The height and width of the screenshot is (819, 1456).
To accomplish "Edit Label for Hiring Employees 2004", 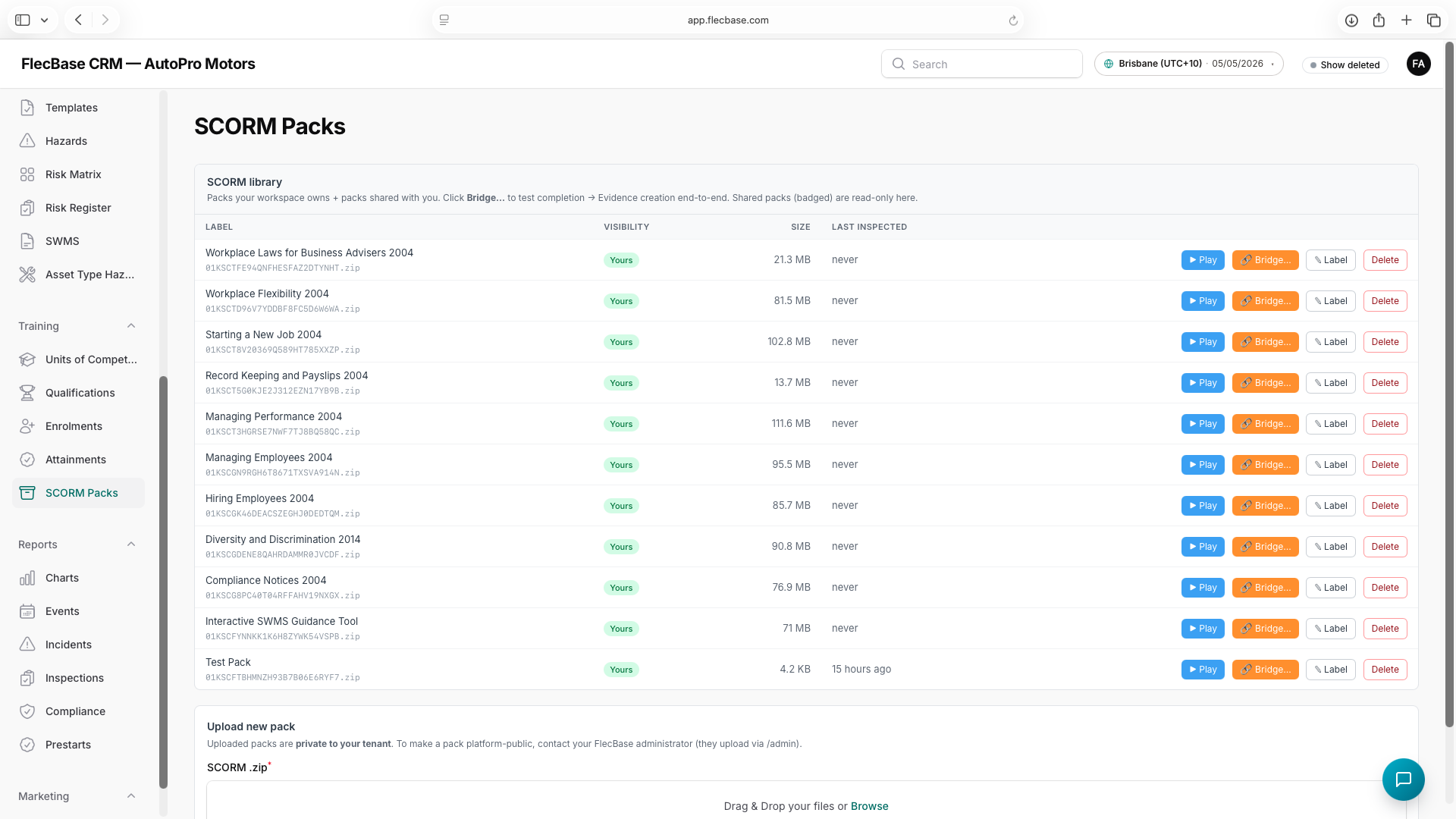I will tap(1330, 506).
